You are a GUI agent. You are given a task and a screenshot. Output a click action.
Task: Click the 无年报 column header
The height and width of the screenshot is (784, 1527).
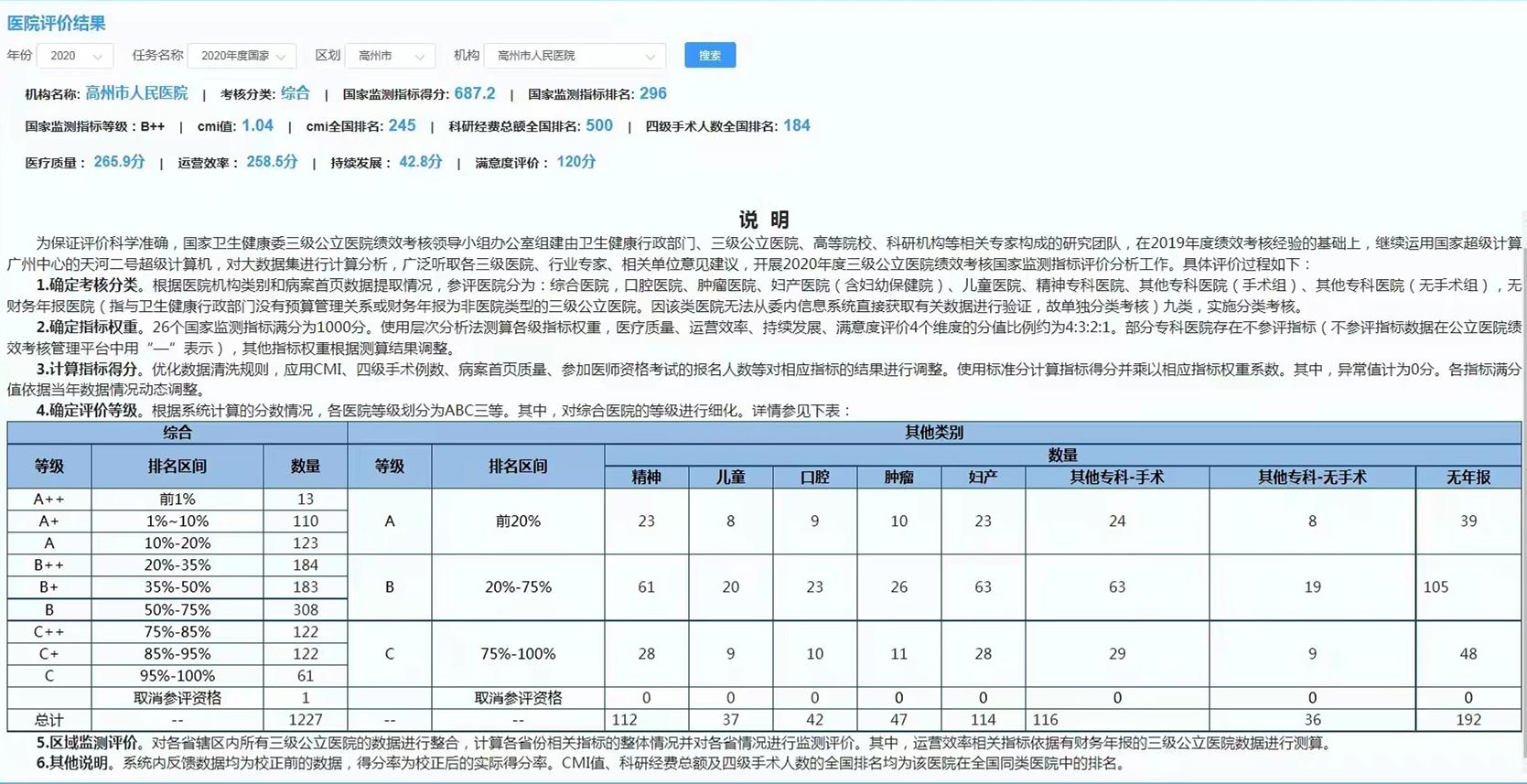(1468, 477)
